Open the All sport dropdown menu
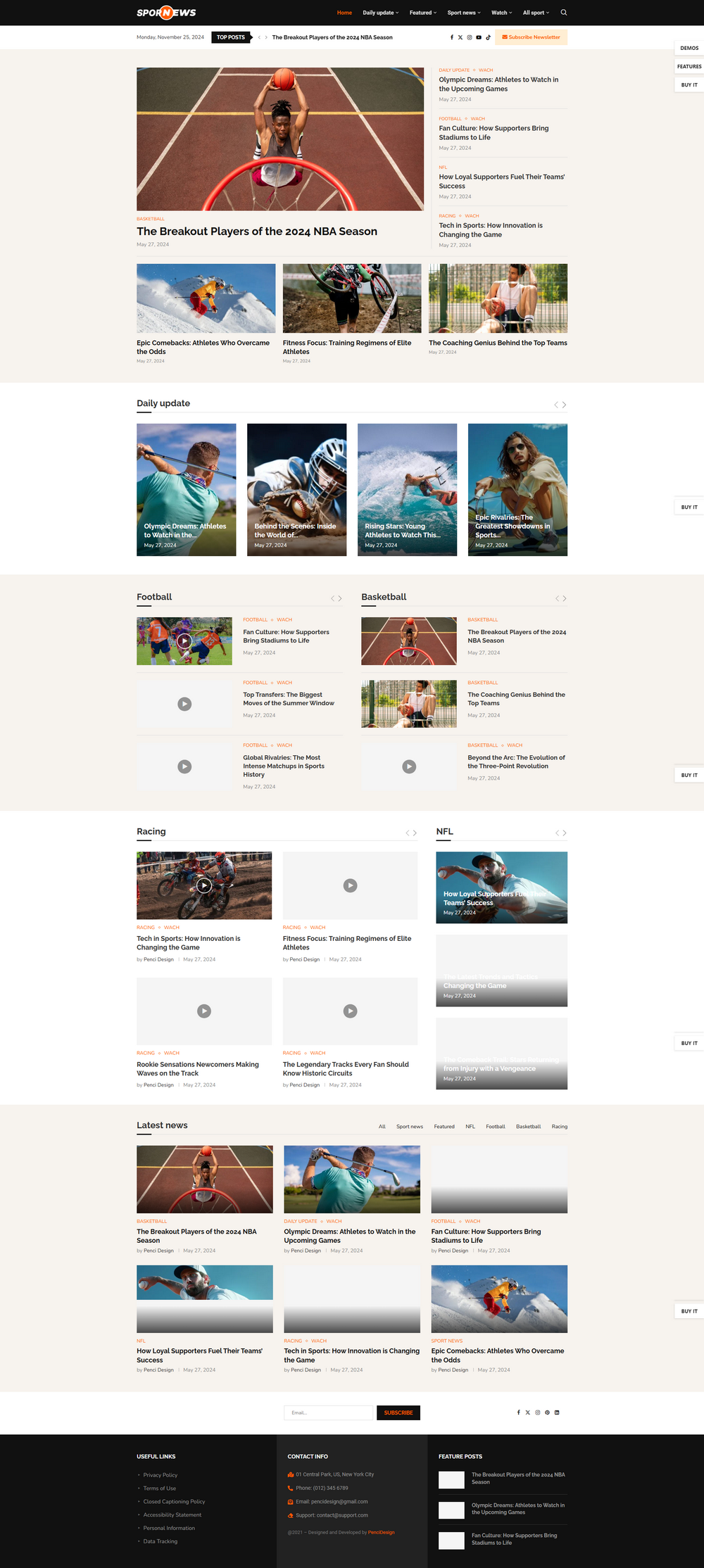The width and height of the screenshot is (704, 1568). 536,13
